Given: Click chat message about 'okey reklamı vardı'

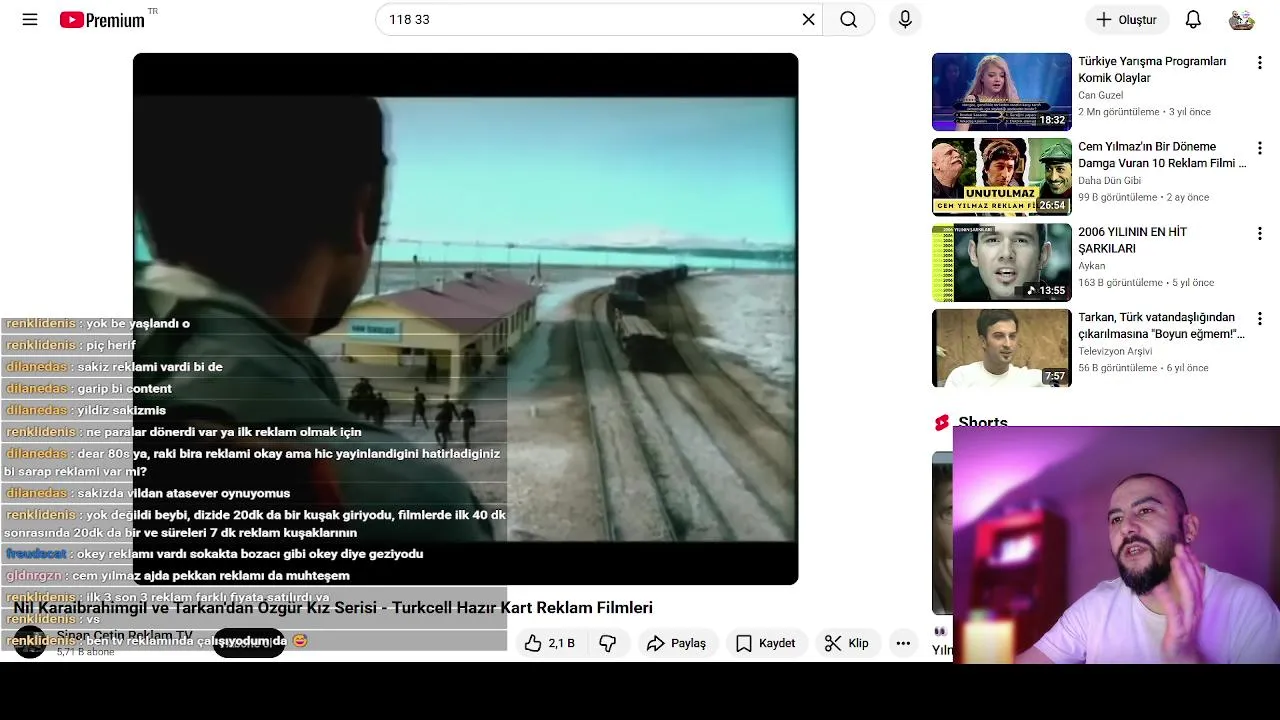Looking at the screenshot, I should click(x=250, y=553).
